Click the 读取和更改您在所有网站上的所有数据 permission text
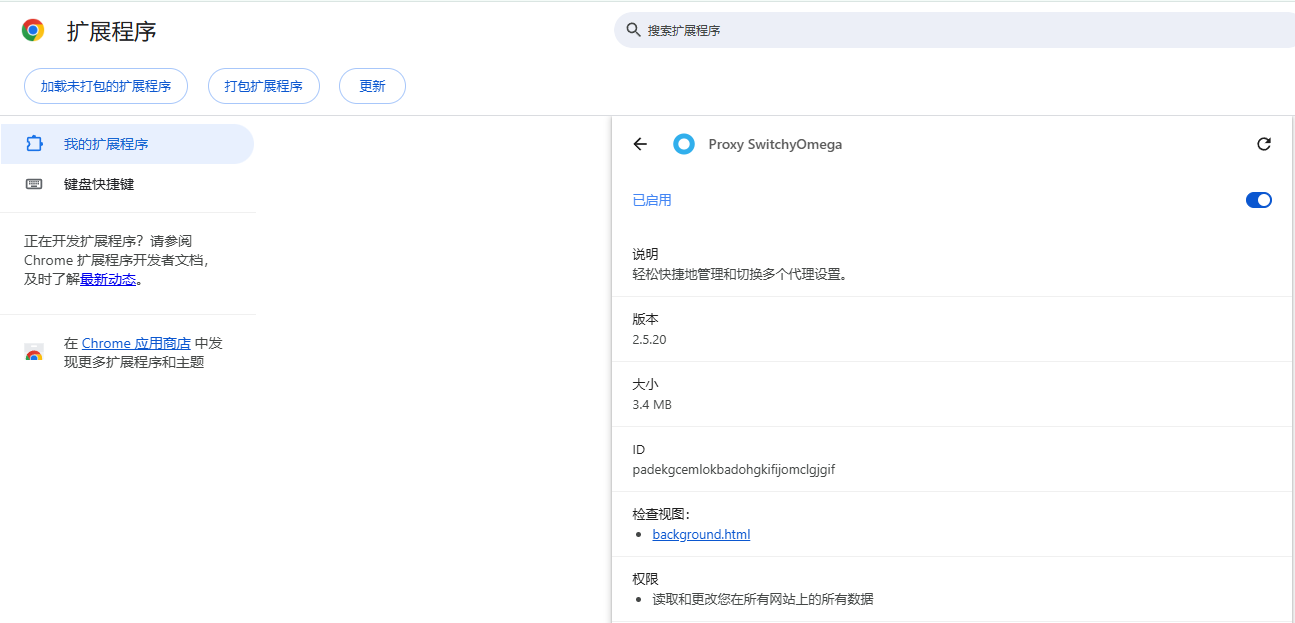Viewport: 1295px width, 623px height. [x=763, y=599]
